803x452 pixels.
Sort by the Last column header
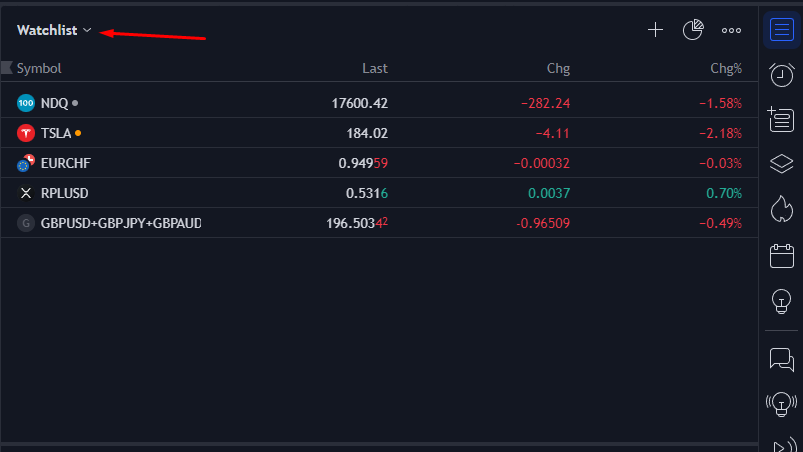[375, 68]
